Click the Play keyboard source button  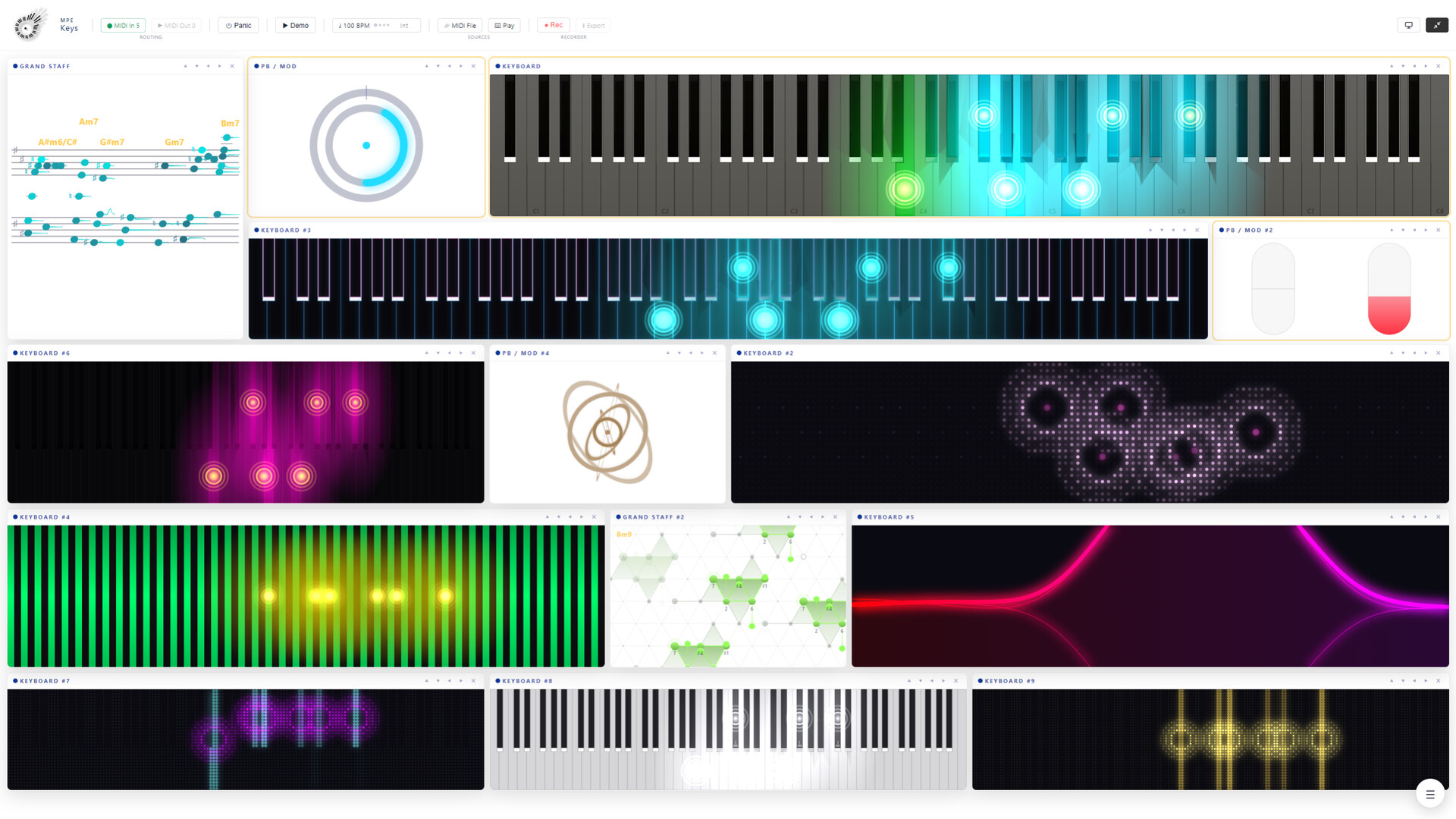point(504,25)
